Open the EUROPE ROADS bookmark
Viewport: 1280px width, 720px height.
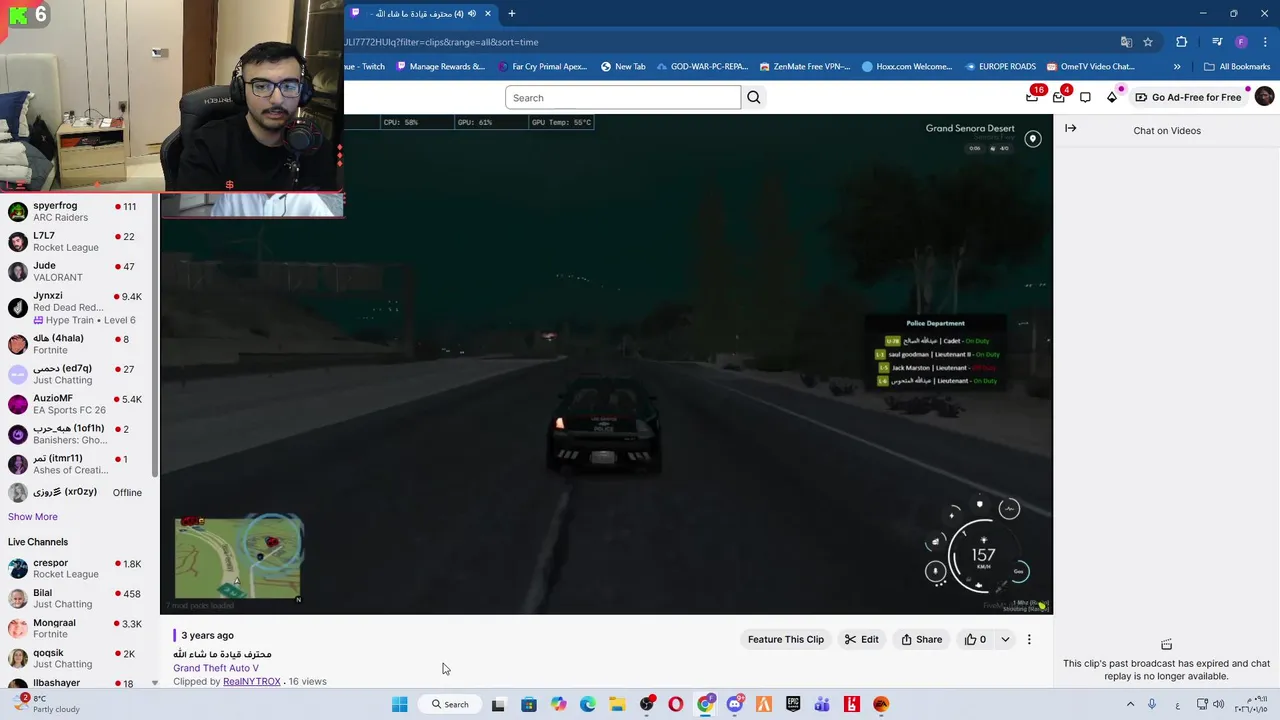point(1000,67)
